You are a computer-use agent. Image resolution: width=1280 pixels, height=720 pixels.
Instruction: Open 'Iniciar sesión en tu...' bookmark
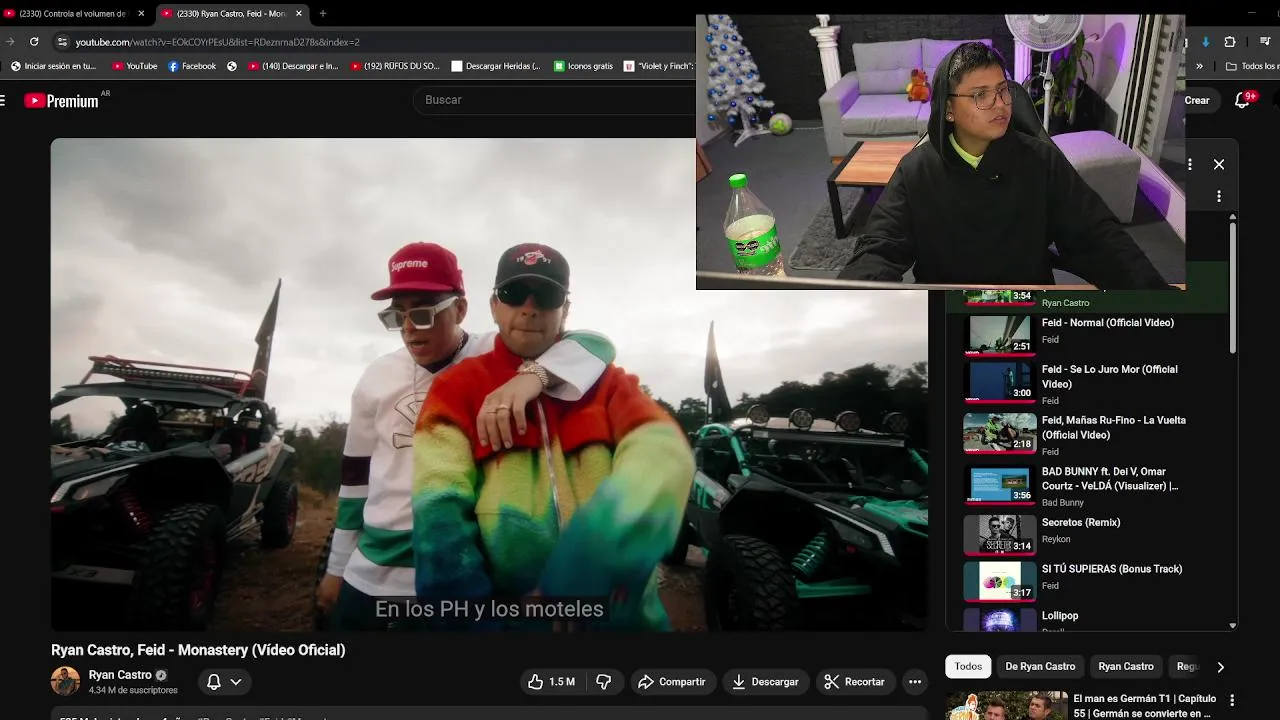(x=53, y=66)
